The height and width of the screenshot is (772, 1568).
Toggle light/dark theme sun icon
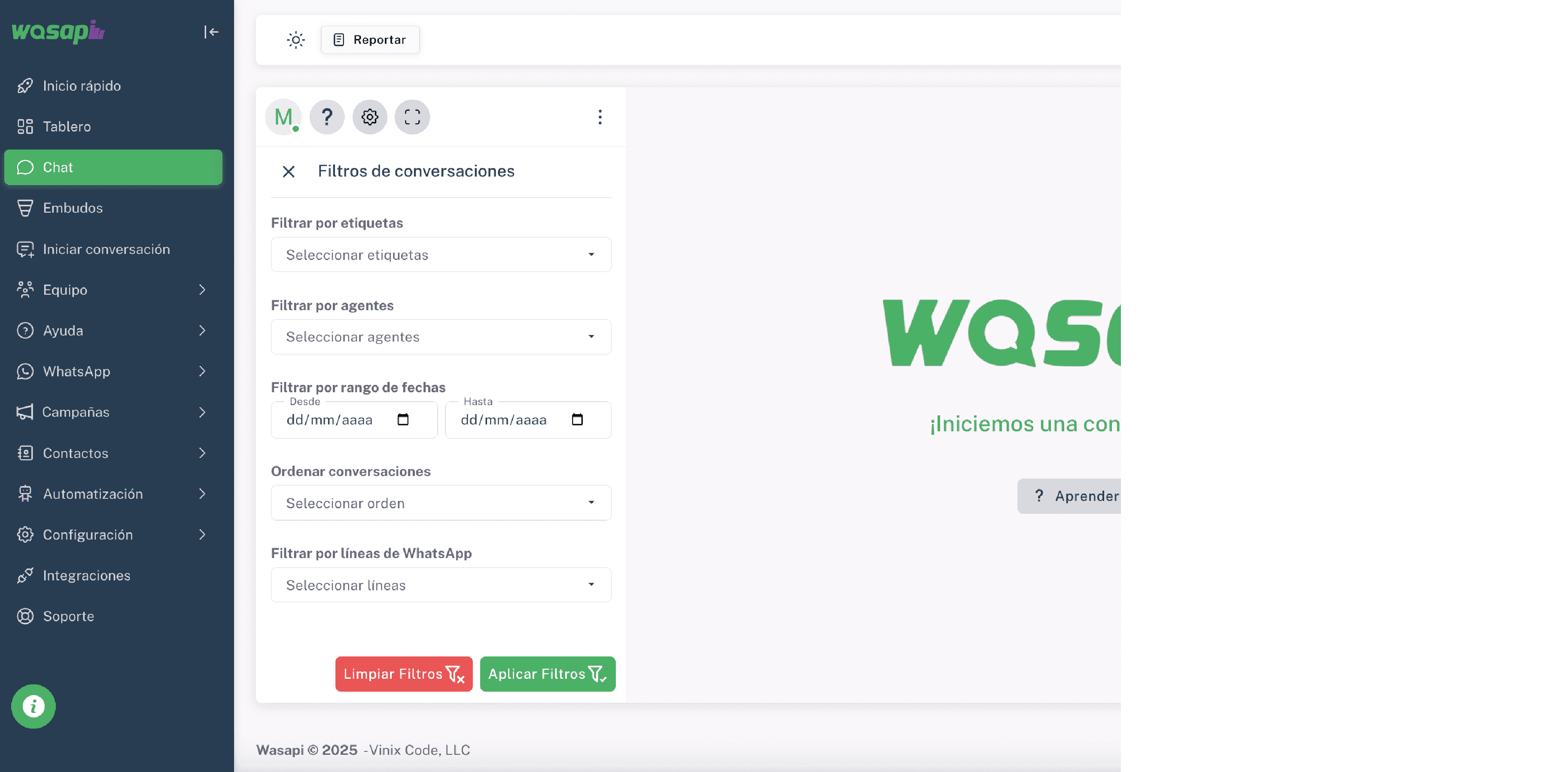296,40
